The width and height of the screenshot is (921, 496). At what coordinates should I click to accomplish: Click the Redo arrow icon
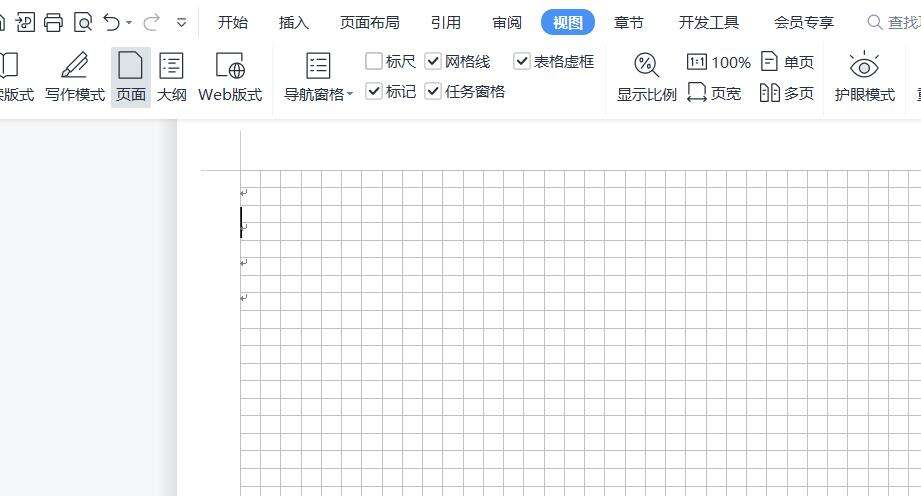pos(152,22)
